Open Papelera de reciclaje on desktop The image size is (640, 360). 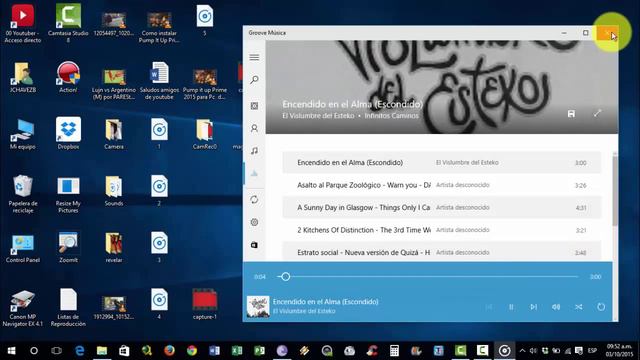tap(23, 193)
